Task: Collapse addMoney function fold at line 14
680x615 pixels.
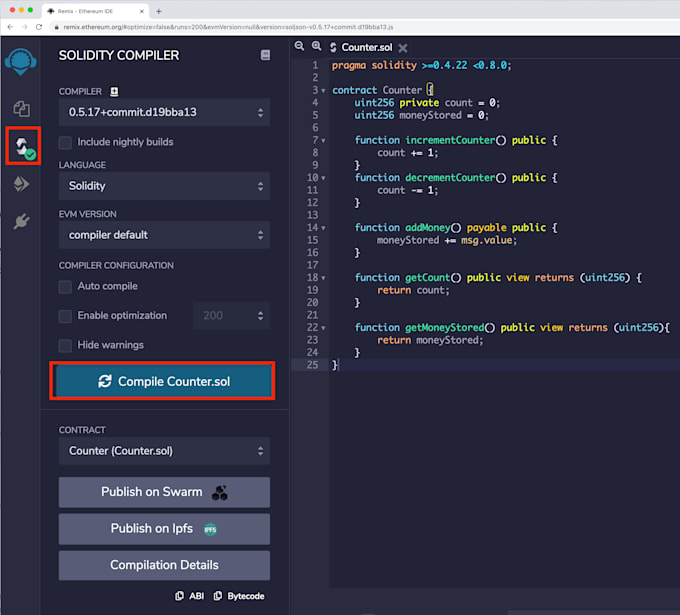Action: click(x=323, y=228)
